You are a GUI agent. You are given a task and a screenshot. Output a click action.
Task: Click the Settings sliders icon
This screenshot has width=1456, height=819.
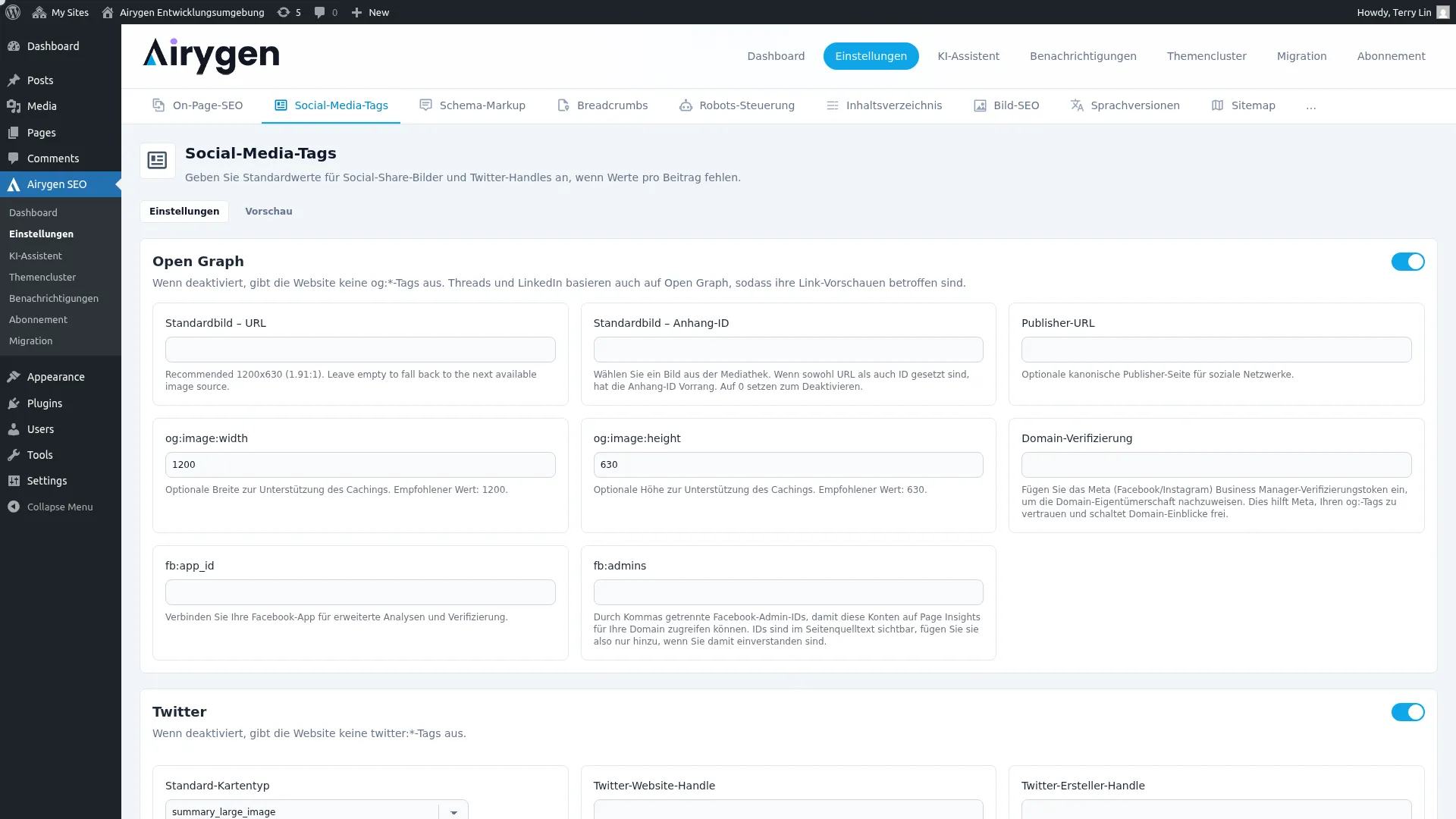click(x=14, y=481)
